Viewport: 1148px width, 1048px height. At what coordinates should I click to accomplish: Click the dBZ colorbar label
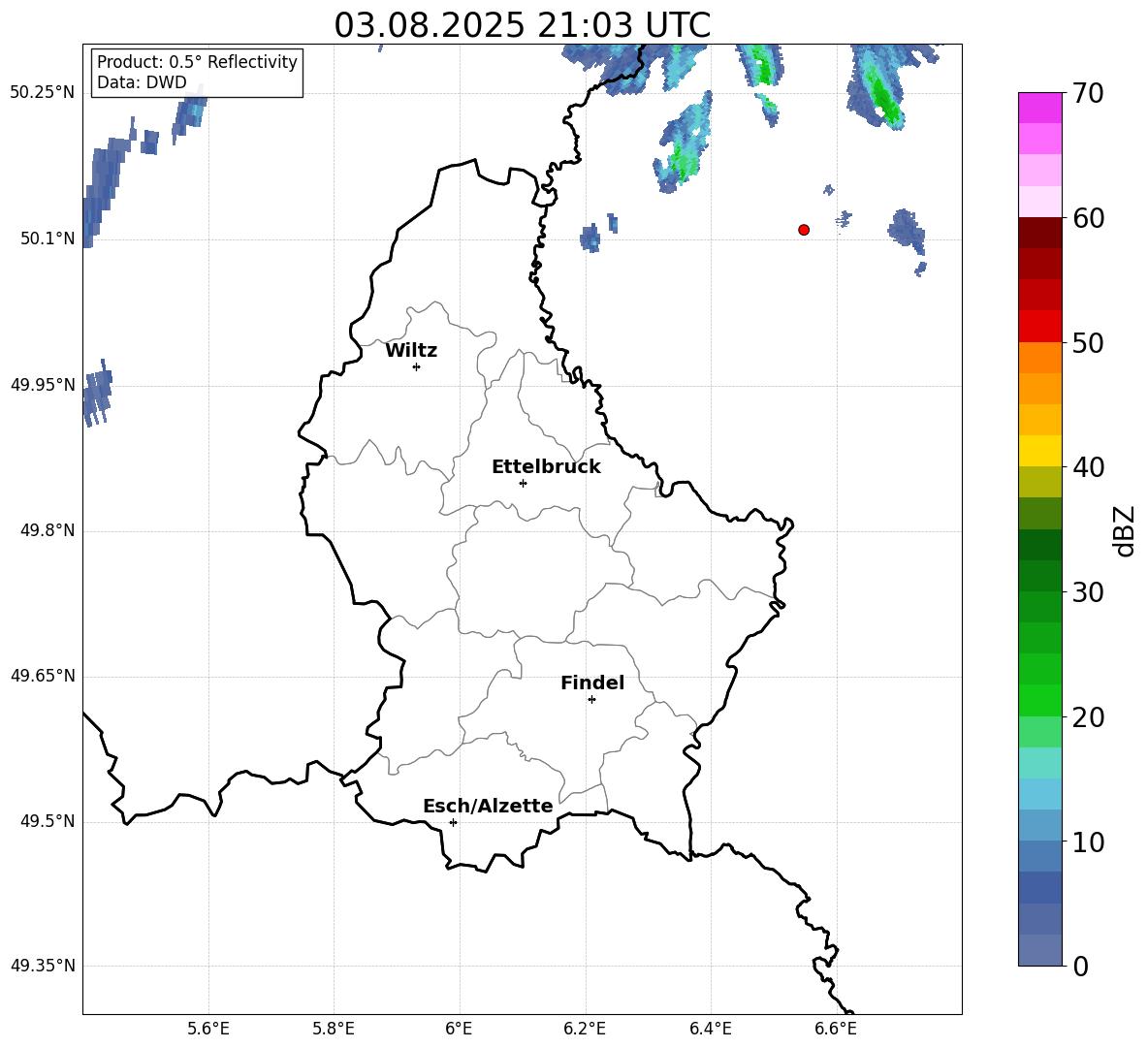pyautogui.click(x=1126, y=530)
